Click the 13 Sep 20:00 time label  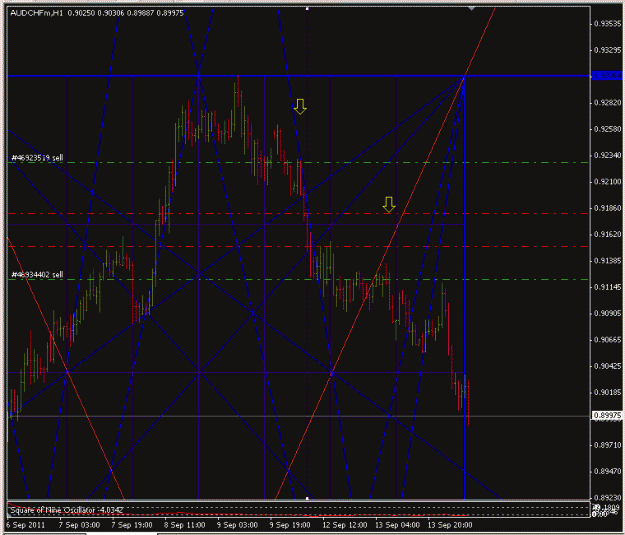(450, 525)
